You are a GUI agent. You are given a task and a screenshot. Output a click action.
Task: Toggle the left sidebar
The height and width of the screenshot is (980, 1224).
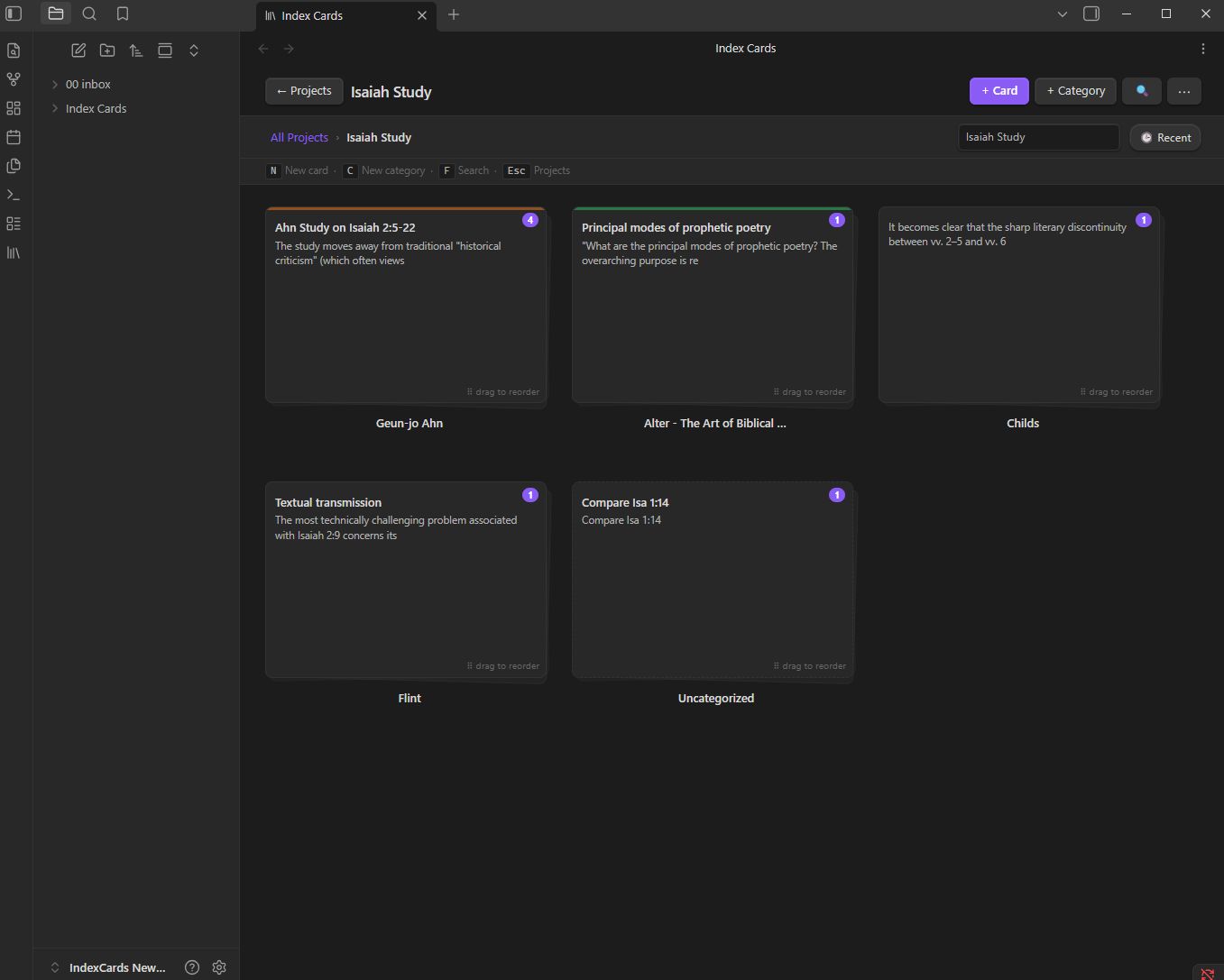(14, 14)
